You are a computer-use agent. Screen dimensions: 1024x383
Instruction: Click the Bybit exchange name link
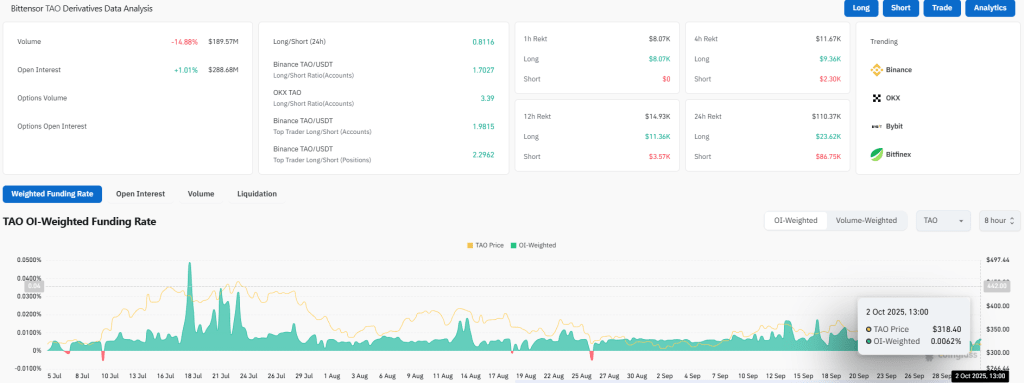[895, 126]
